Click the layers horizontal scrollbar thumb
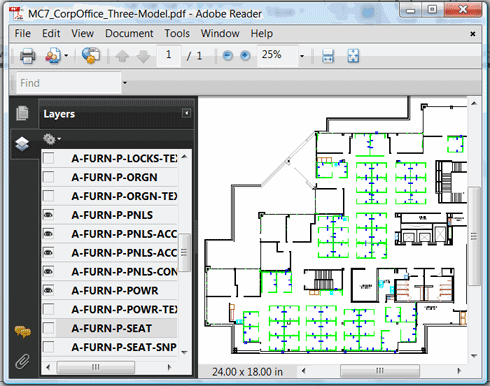The height and width of the screenshot is (386, 490). pos(96,367)
